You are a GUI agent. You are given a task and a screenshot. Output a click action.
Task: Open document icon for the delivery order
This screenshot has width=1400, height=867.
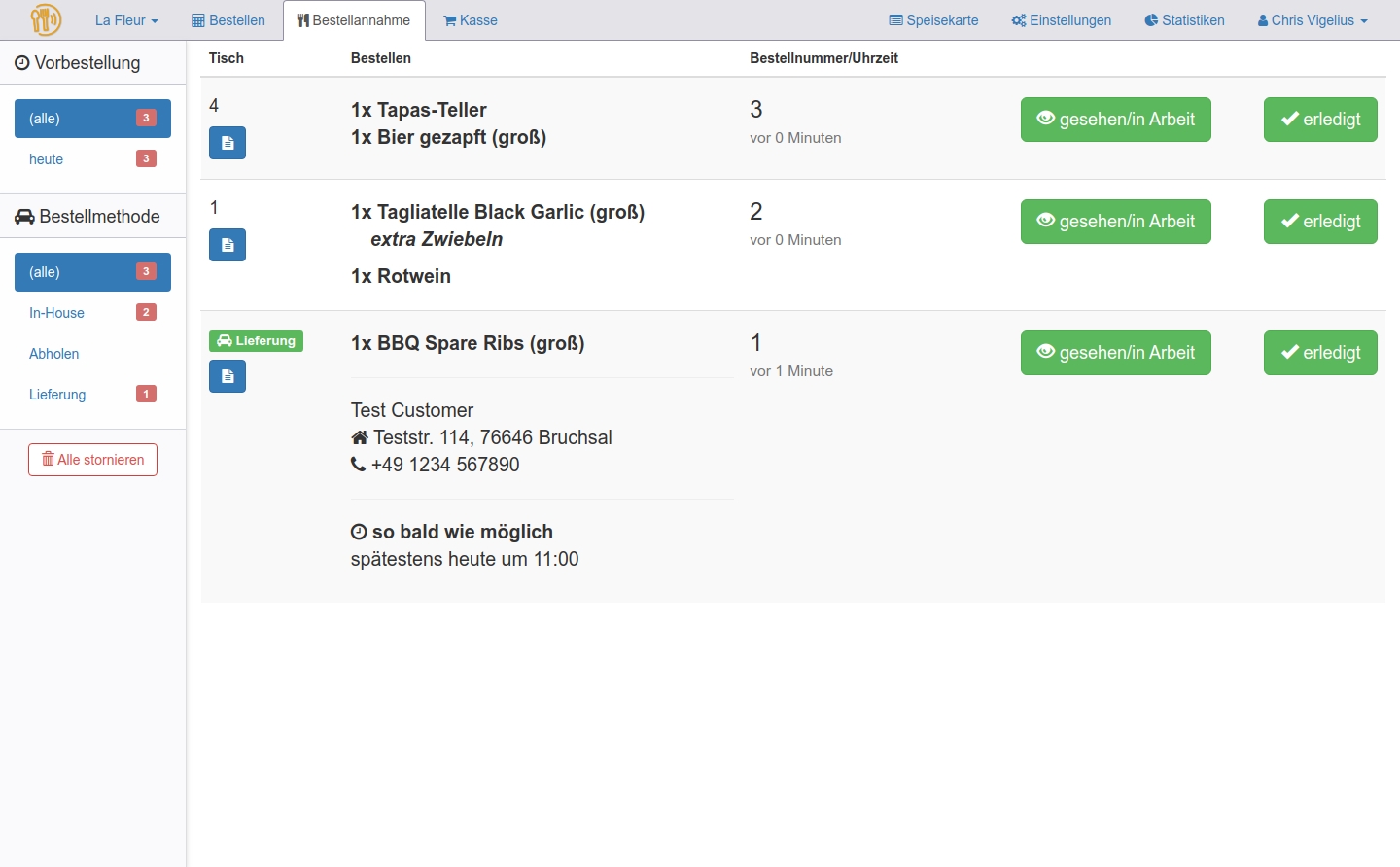[227, 376]
